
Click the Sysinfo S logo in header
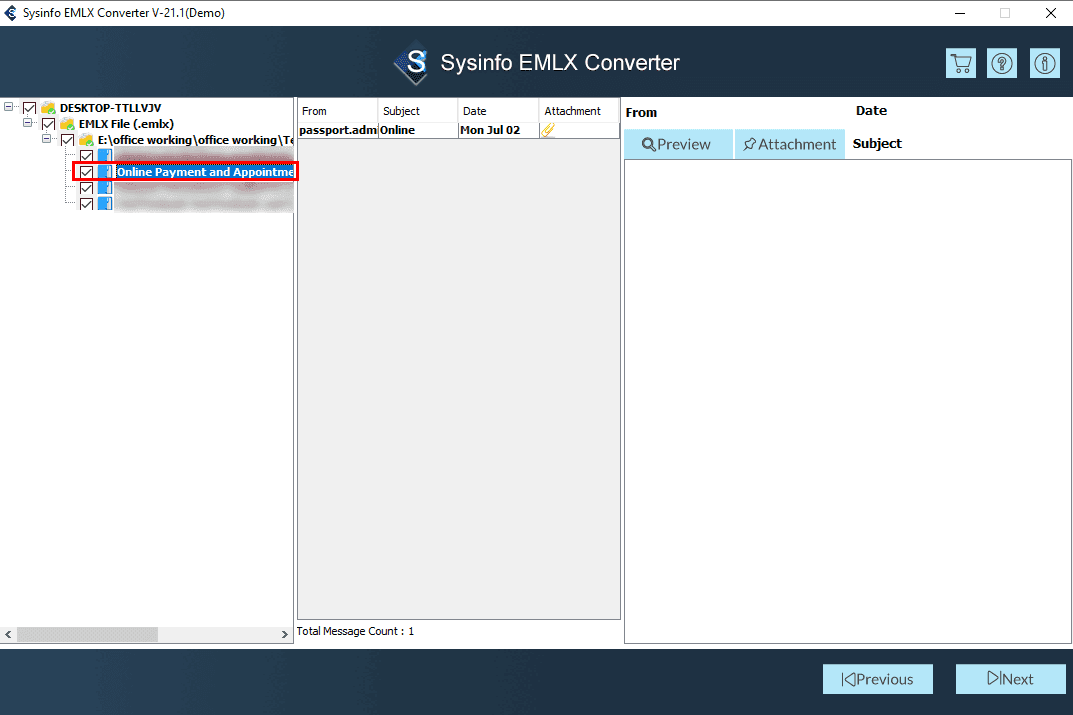point(413,63)
